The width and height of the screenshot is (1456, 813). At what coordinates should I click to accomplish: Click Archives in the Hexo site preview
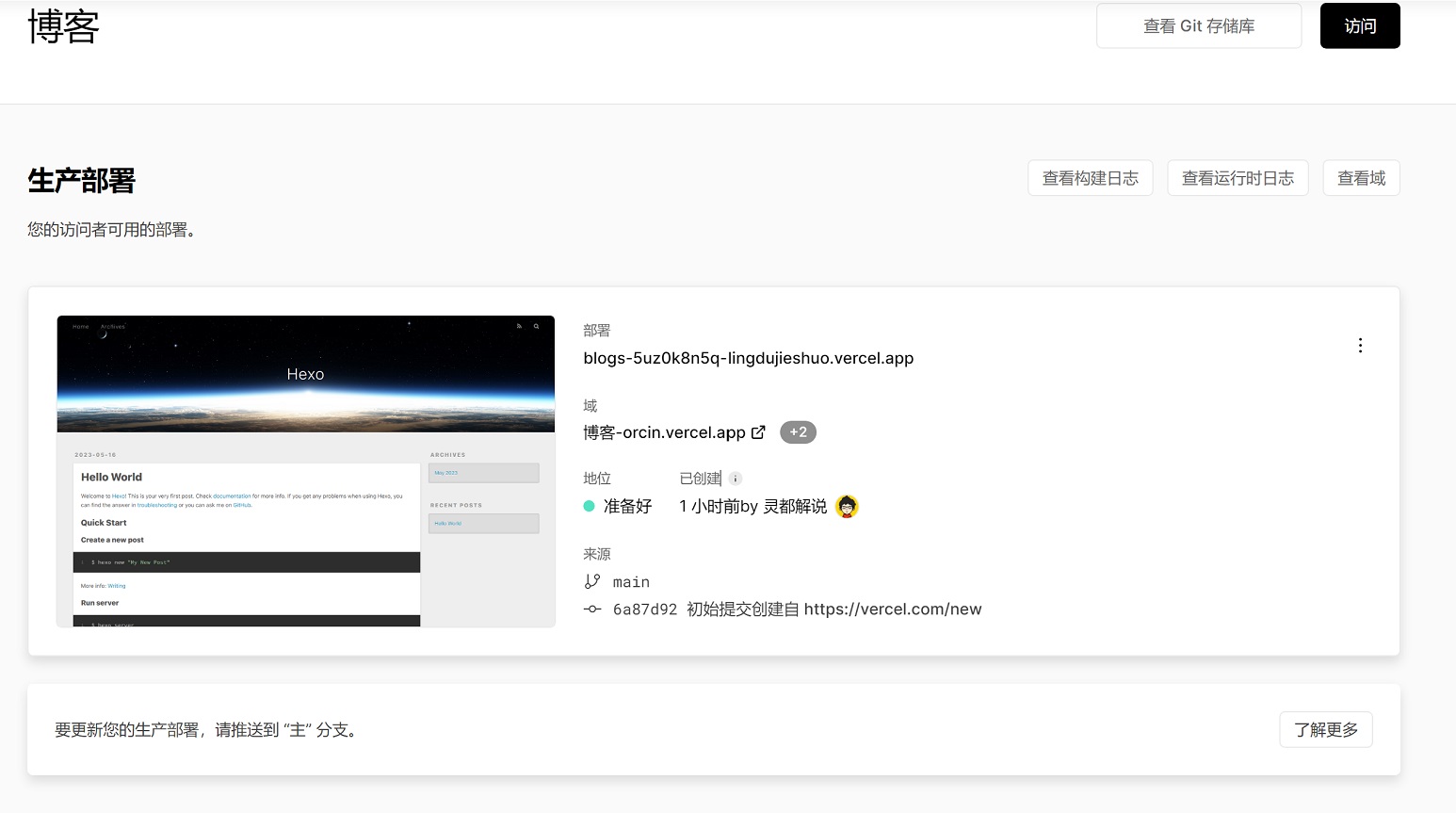pos(112,326)
